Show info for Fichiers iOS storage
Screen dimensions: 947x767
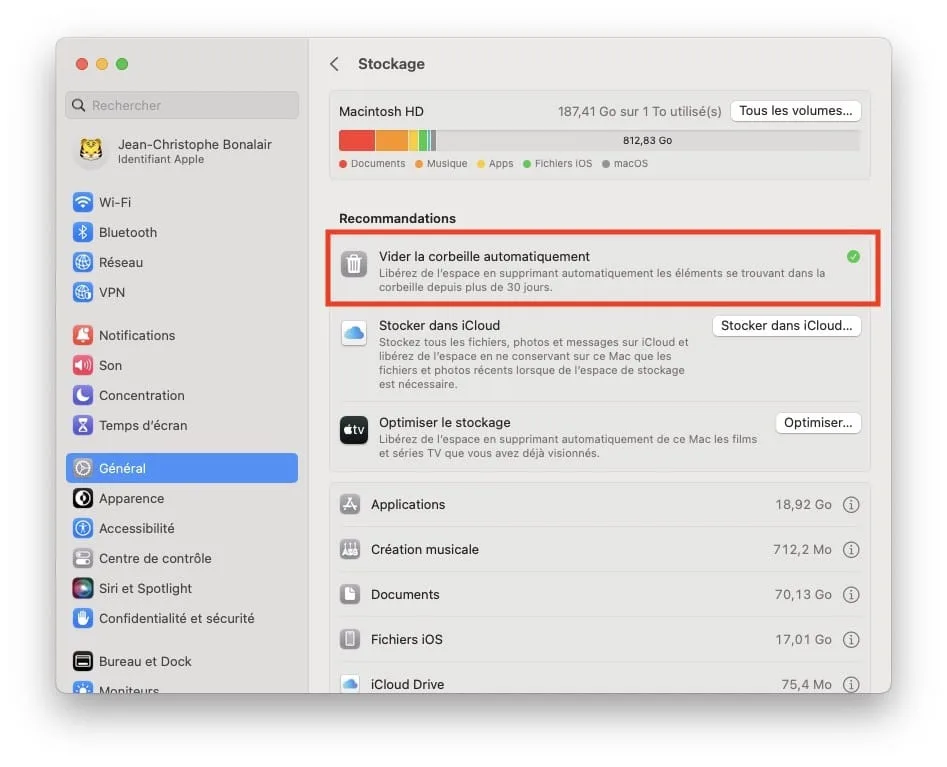pos(851,640)
